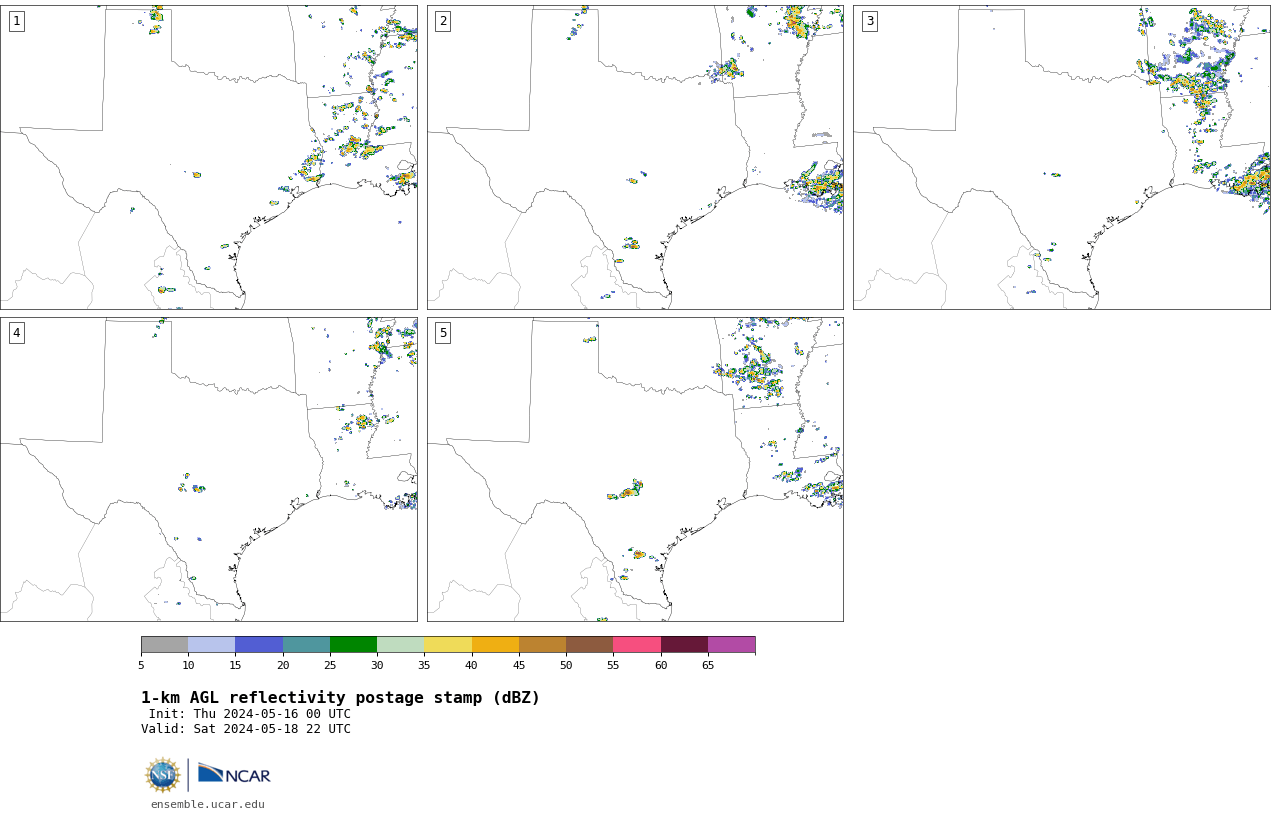Click the yellow 35-40 dBZ swatch

click(448, 645)
